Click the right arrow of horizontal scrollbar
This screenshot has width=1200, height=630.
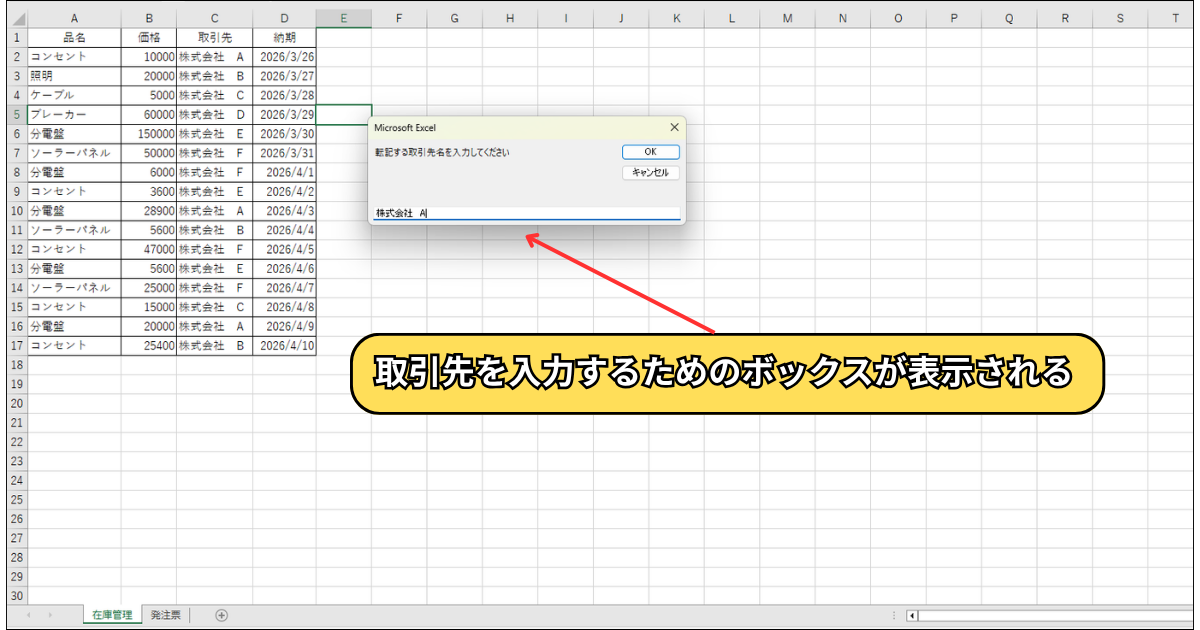point(1188,615)
